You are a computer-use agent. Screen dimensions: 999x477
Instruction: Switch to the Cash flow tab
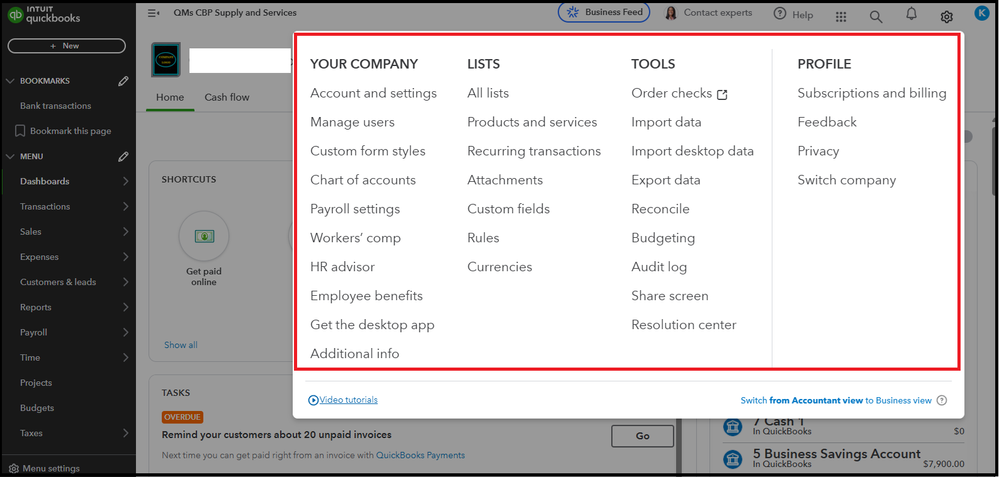coord(227,97)
